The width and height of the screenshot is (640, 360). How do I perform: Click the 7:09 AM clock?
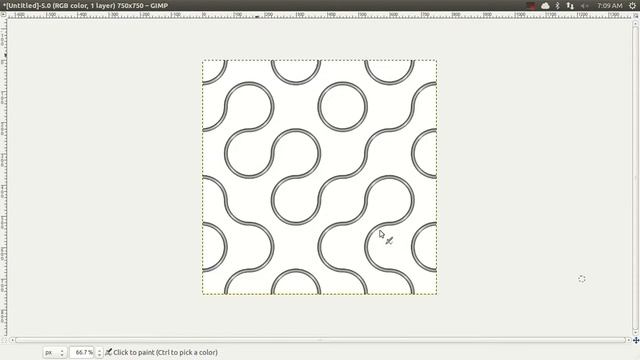coord(609,6)
